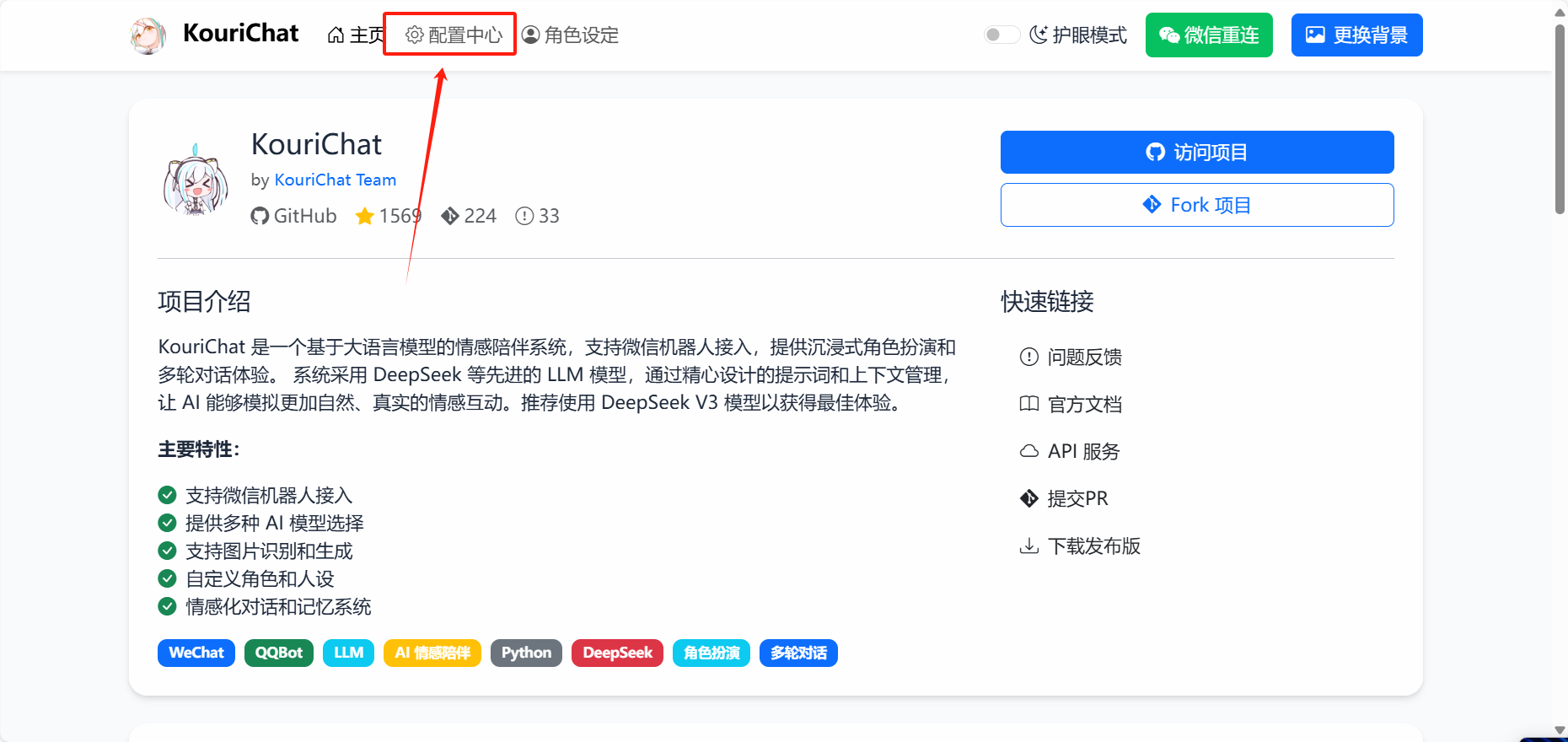Image resolution: width=1568 pixels, height=742 pixels.
Task: Click the QQBot tag badge
Action: click(x=279, y=653)
